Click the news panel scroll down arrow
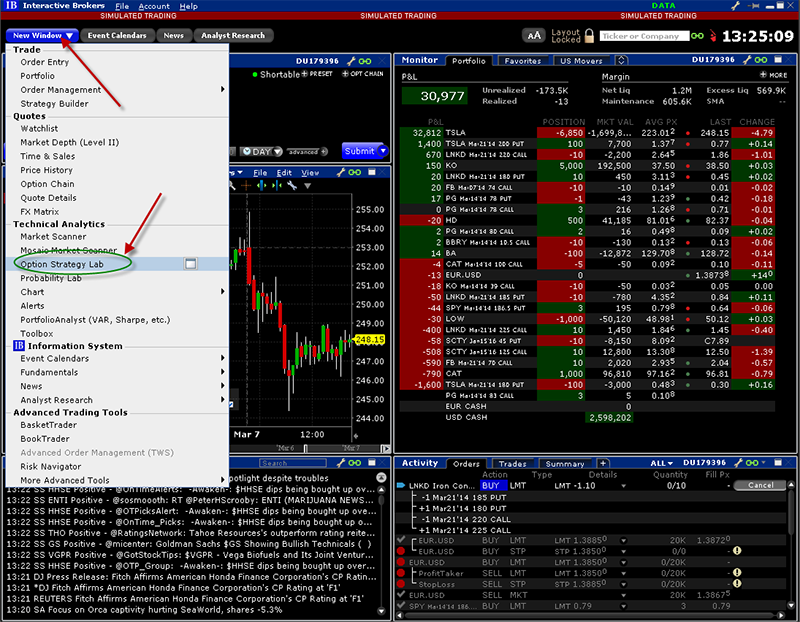The width and height of the screenshot is (800, 622). (381, 610)
